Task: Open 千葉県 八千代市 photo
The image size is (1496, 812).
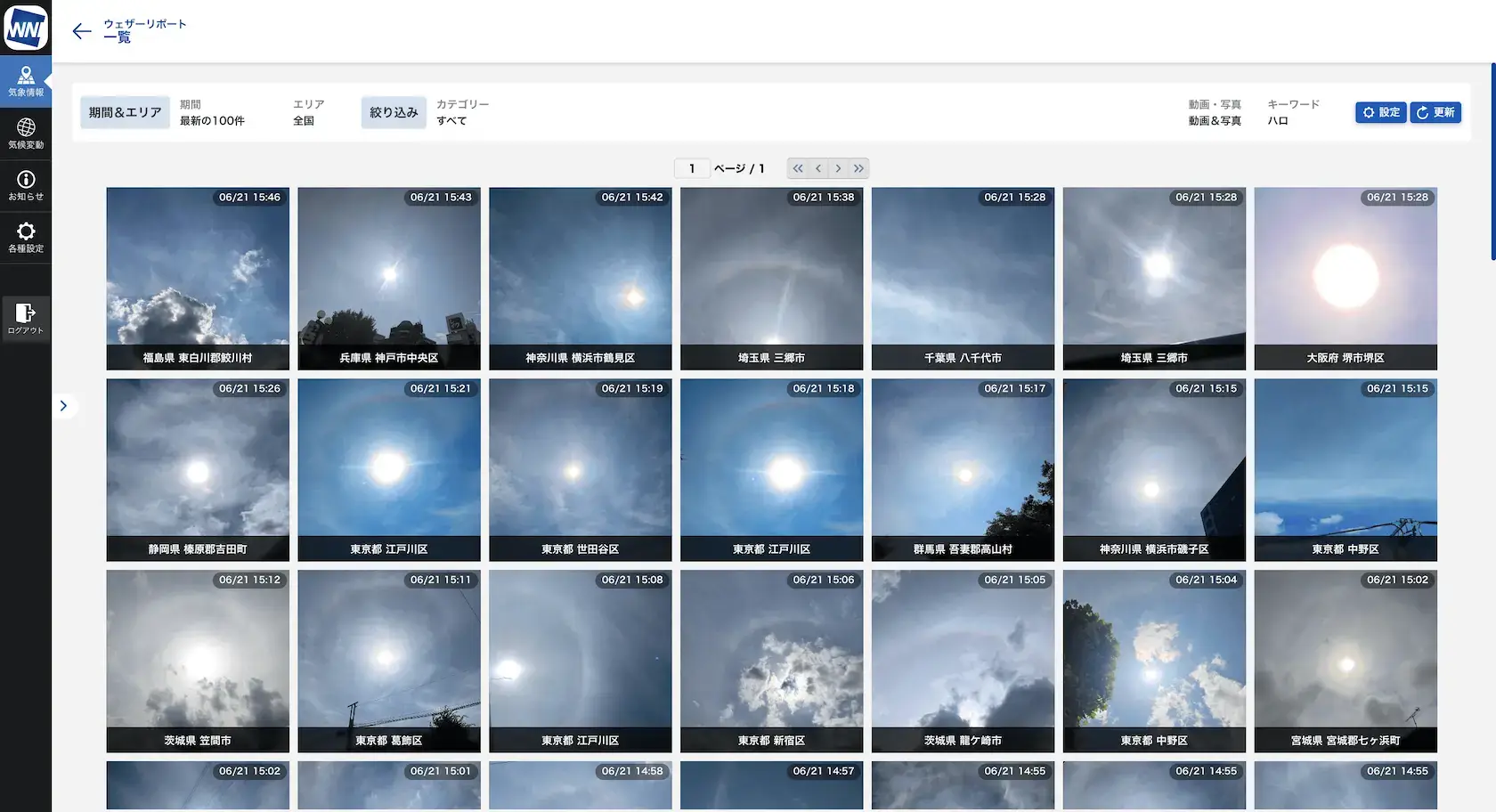Action: pos(963,279)
